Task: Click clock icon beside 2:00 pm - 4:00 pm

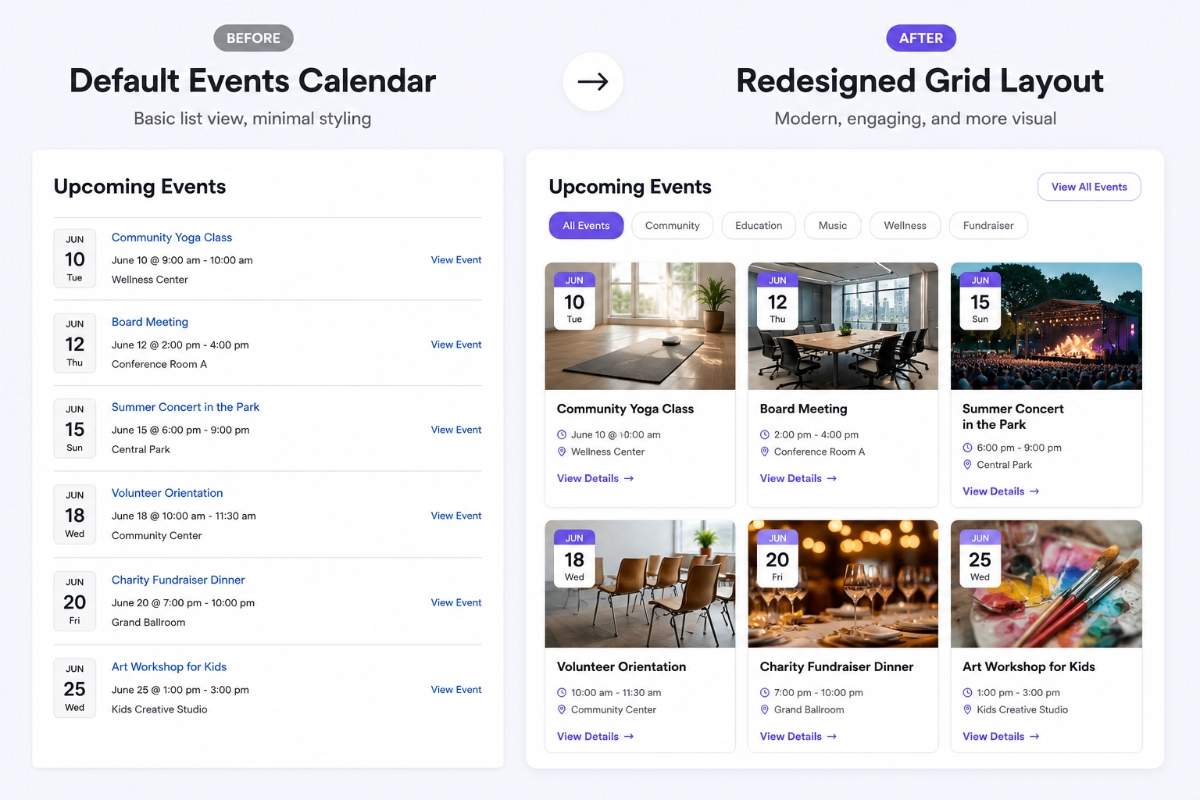Action: [765, 435]
